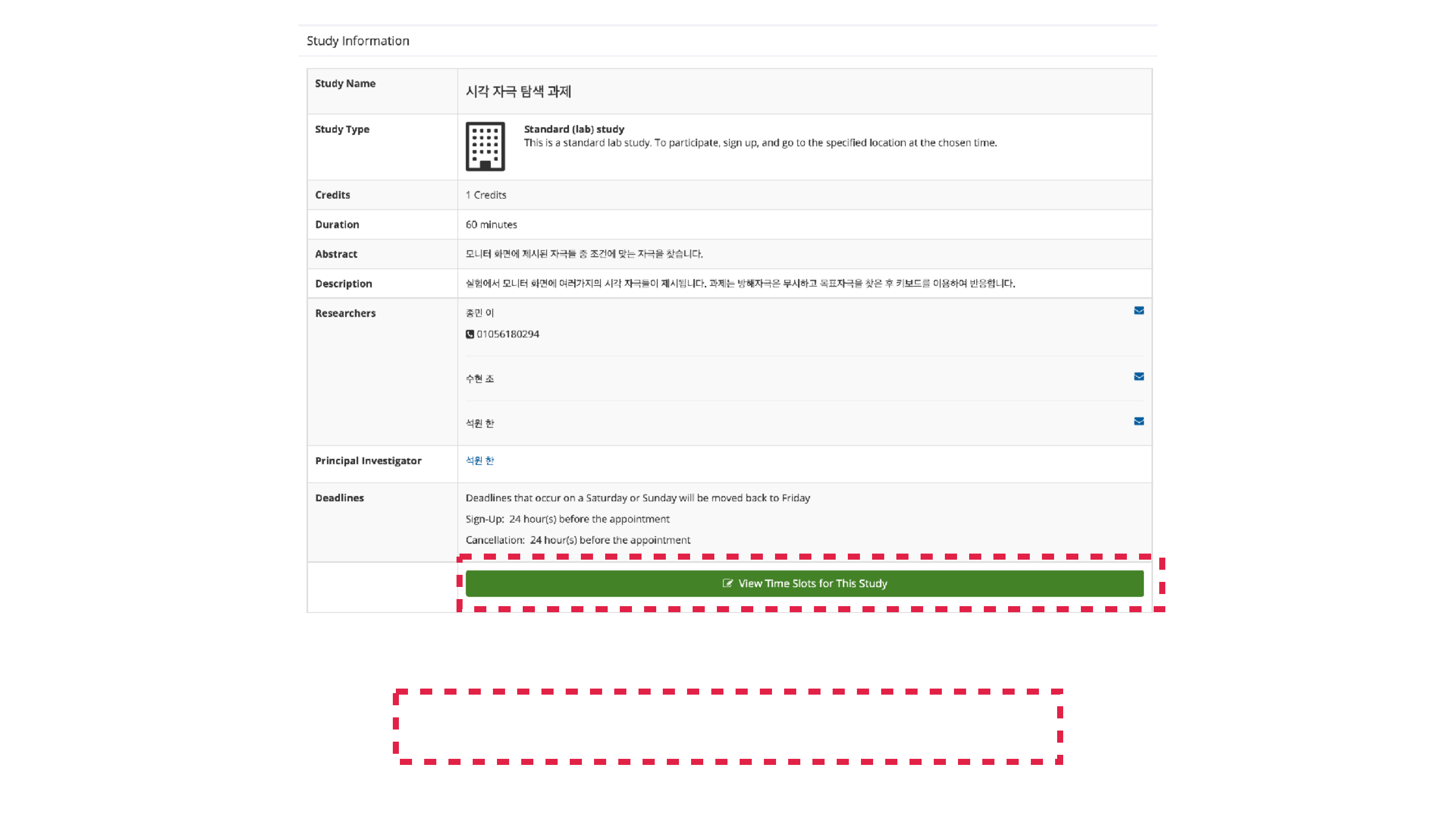Click researcher name 수현 조
The image size is (1456, 819).
[480, 379]
